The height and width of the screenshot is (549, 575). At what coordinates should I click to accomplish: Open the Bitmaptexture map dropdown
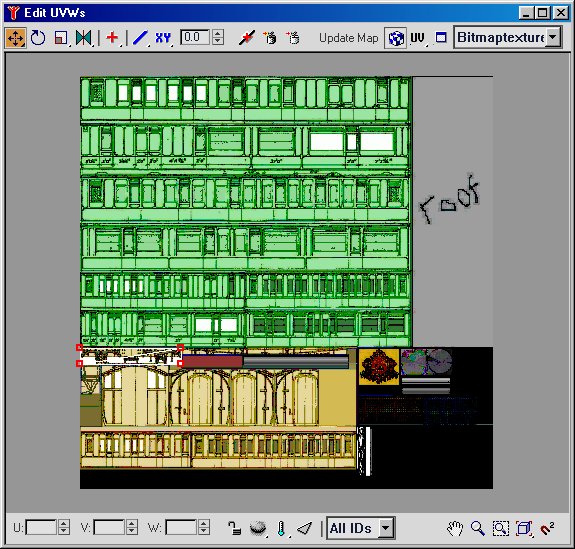point(508,37)
